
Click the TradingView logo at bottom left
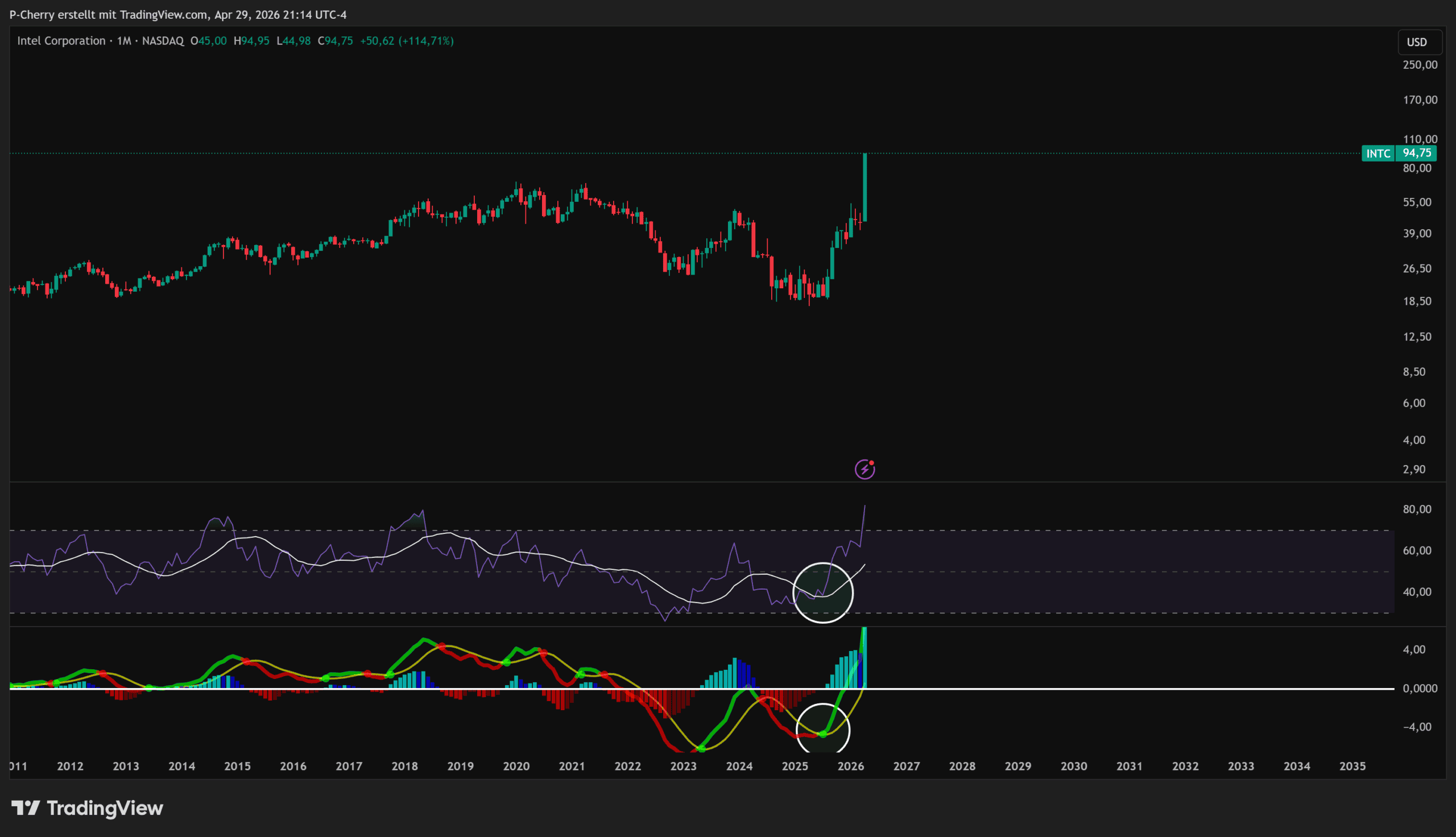point(88,807)
